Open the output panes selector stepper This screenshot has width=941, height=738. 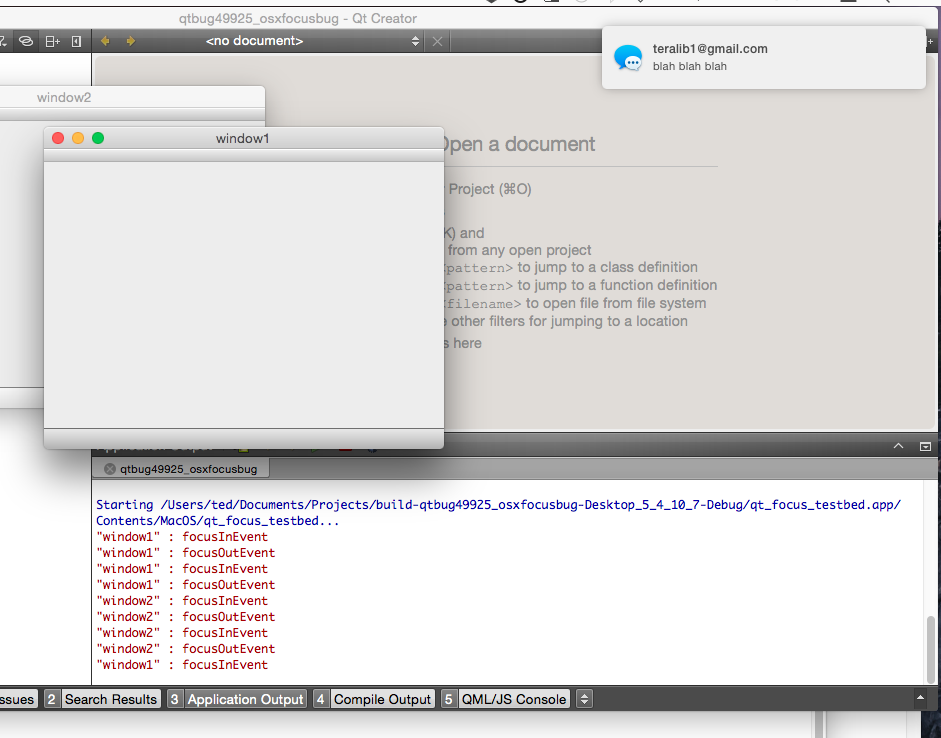(x=585, y=699)
